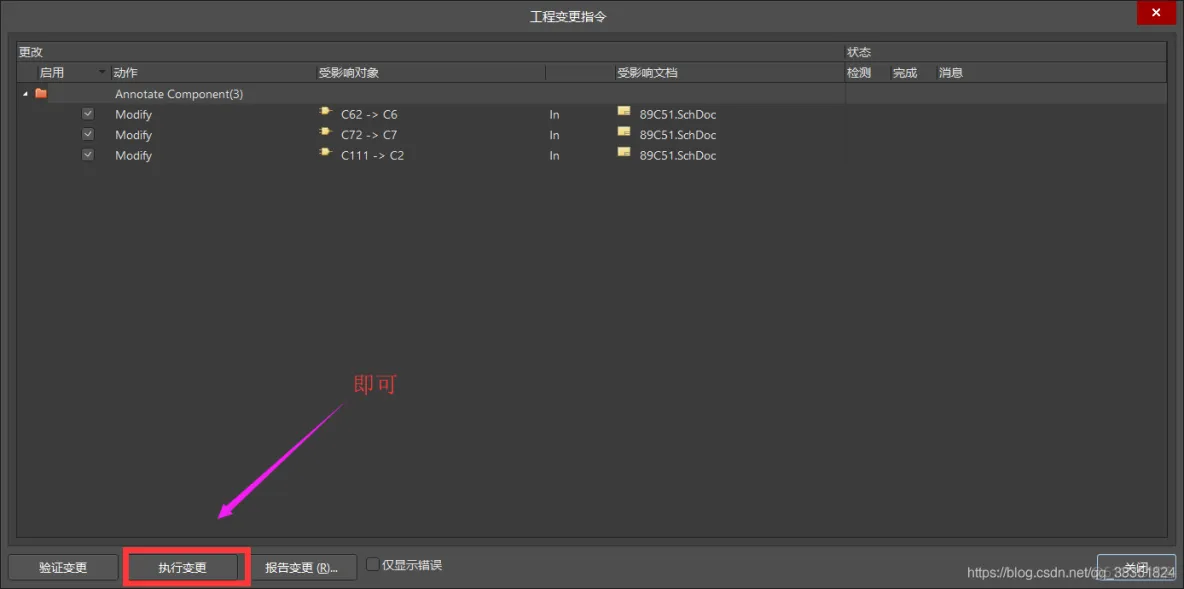Select the Modify text in C72 row

click(134, 135)
